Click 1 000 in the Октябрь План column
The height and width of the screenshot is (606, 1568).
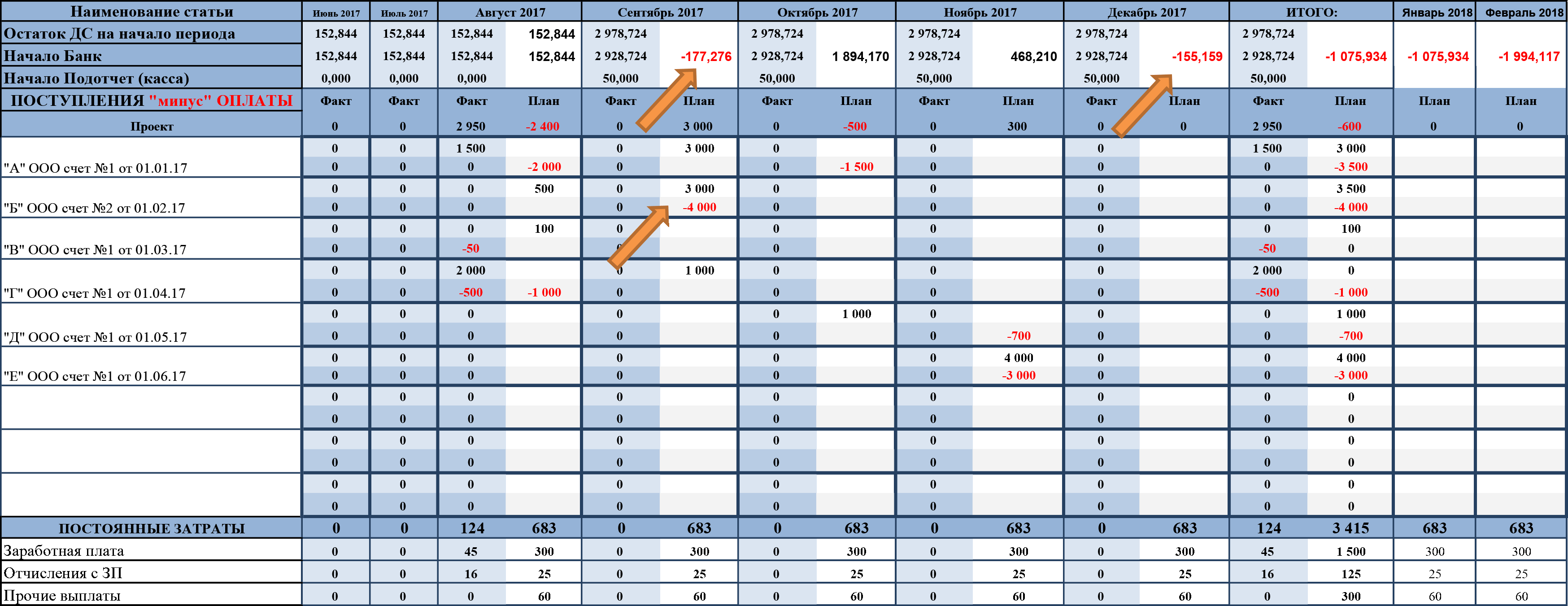(856, 314)
